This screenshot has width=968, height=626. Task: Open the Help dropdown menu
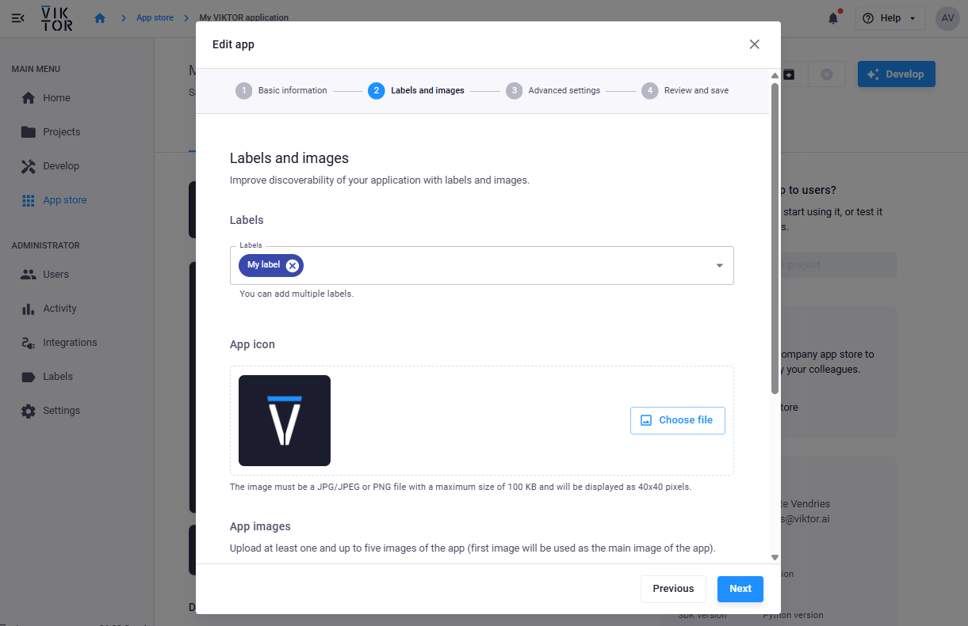pyautogui.click(x=889, y=18)
